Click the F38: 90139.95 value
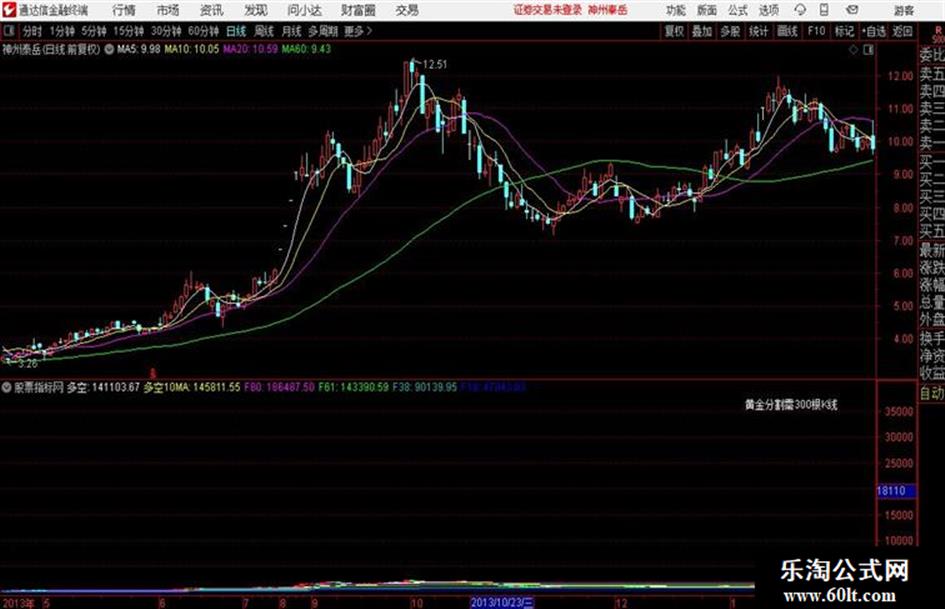Viewport: 945px width, 609px height. click(x=424, y=388)
